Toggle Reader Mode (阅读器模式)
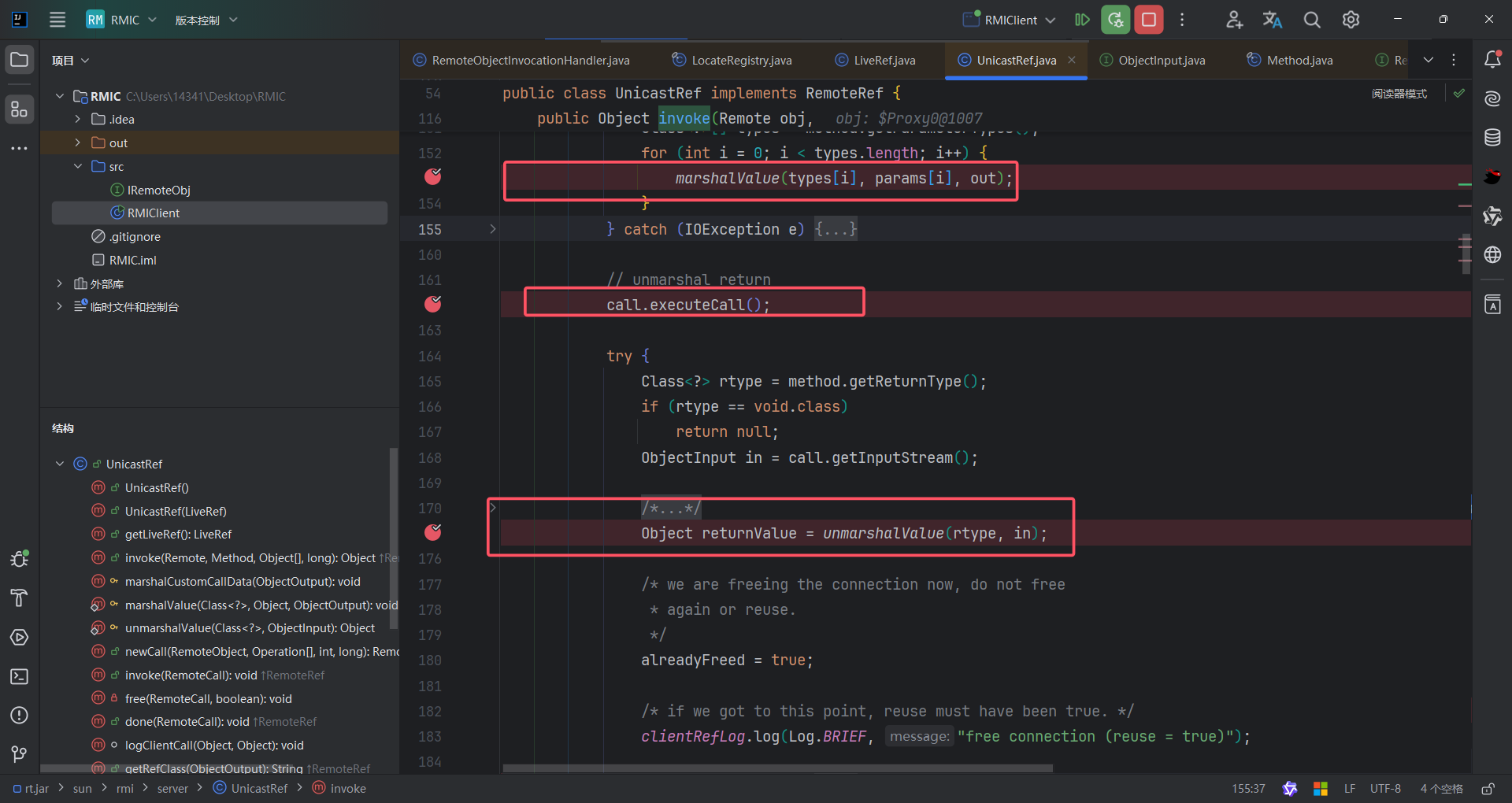 point(1399,94)
